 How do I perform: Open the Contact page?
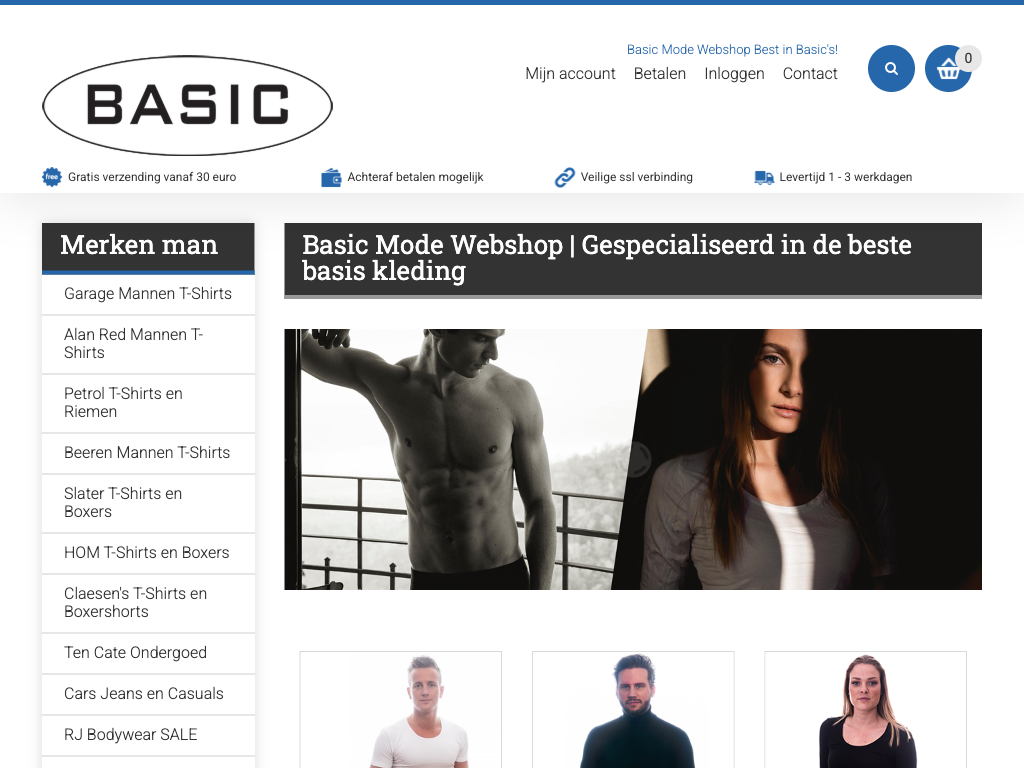pos(810,74)
